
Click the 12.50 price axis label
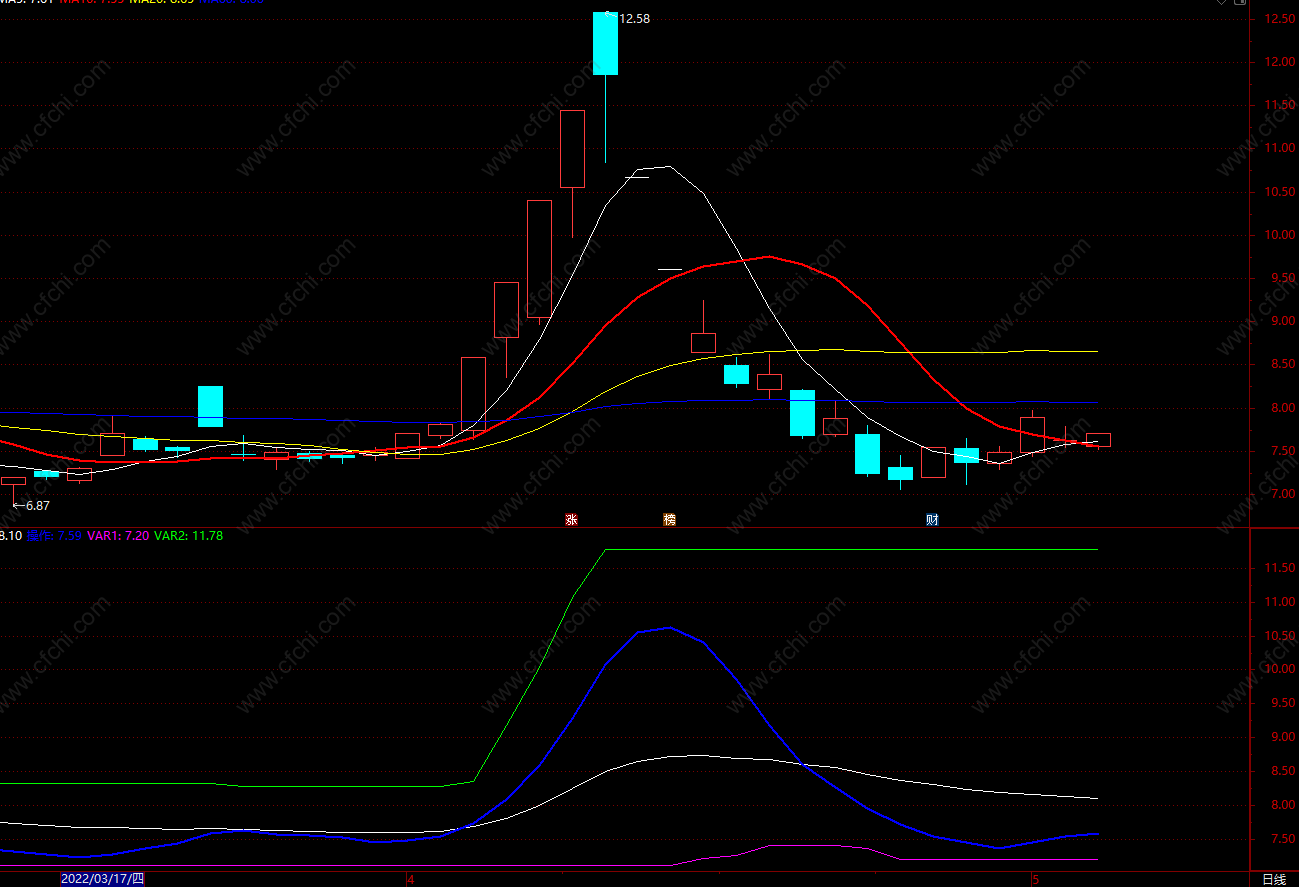point(1279,19)
